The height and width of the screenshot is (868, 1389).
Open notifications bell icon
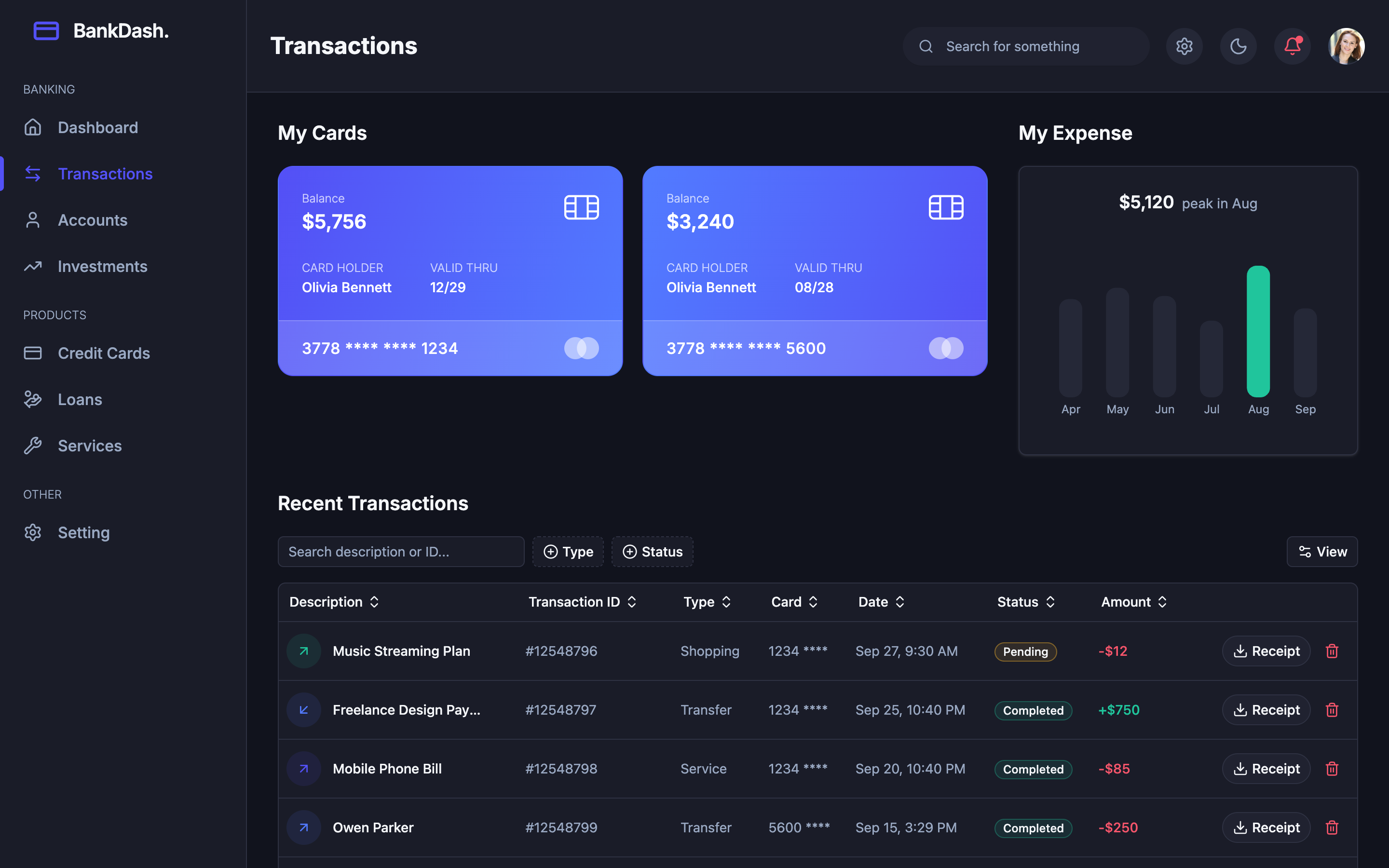tap(1292, 46)
